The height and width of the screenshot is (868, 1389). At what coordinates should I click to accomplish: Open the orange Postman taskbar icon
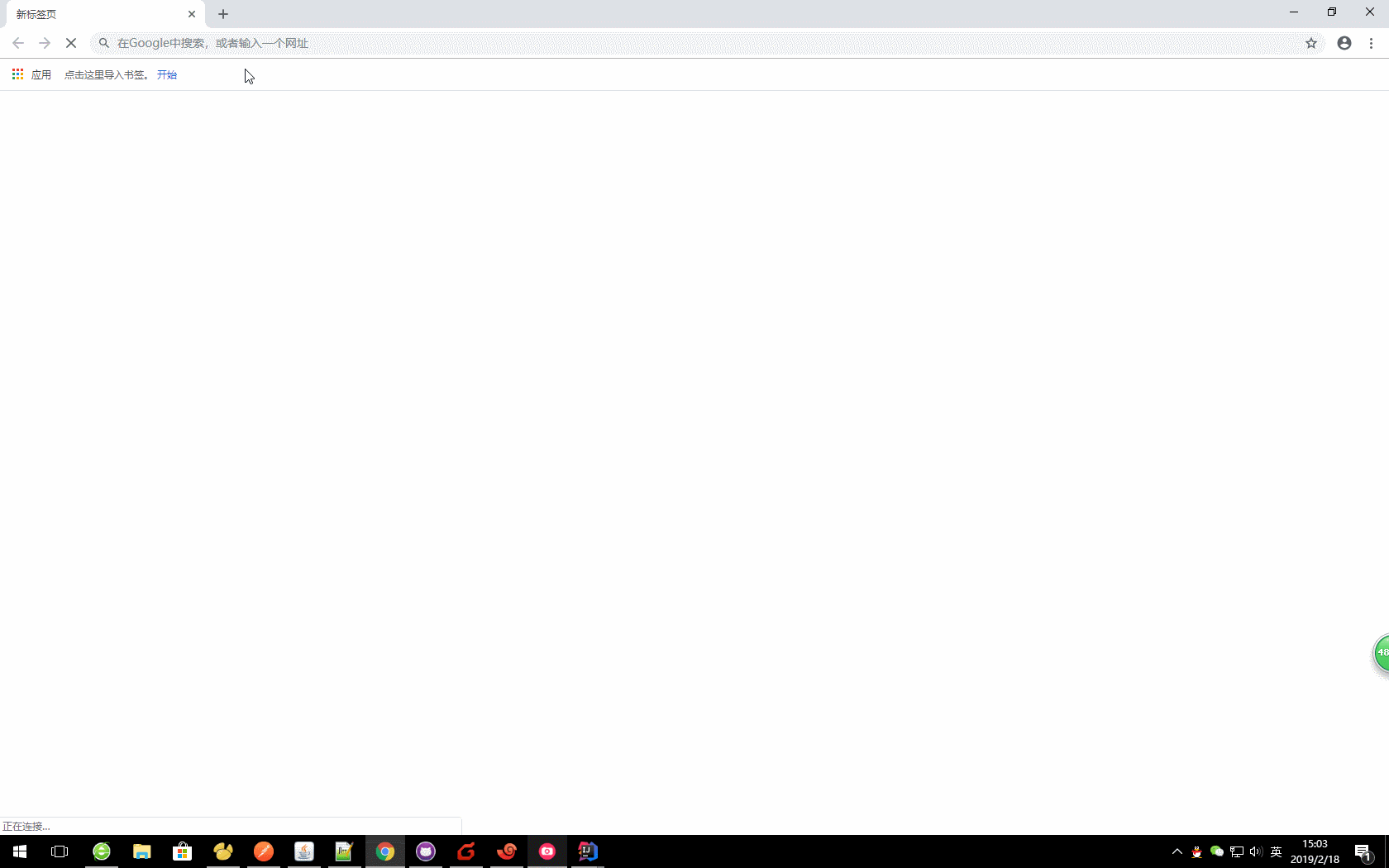tap(264, 851)
